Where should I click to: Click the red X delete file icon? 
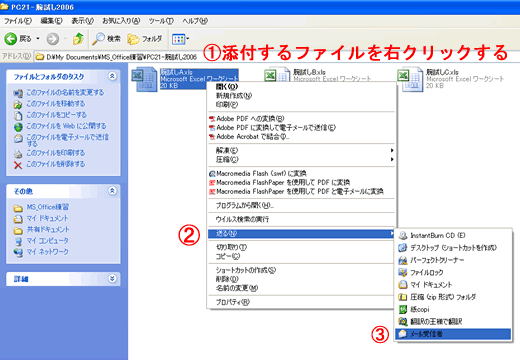(18, 165)
